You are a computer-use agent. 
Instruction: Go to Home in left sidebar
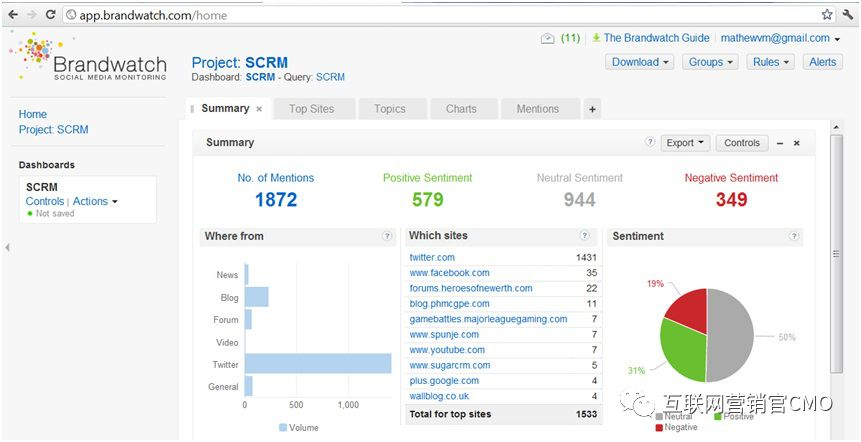point(32,114)
